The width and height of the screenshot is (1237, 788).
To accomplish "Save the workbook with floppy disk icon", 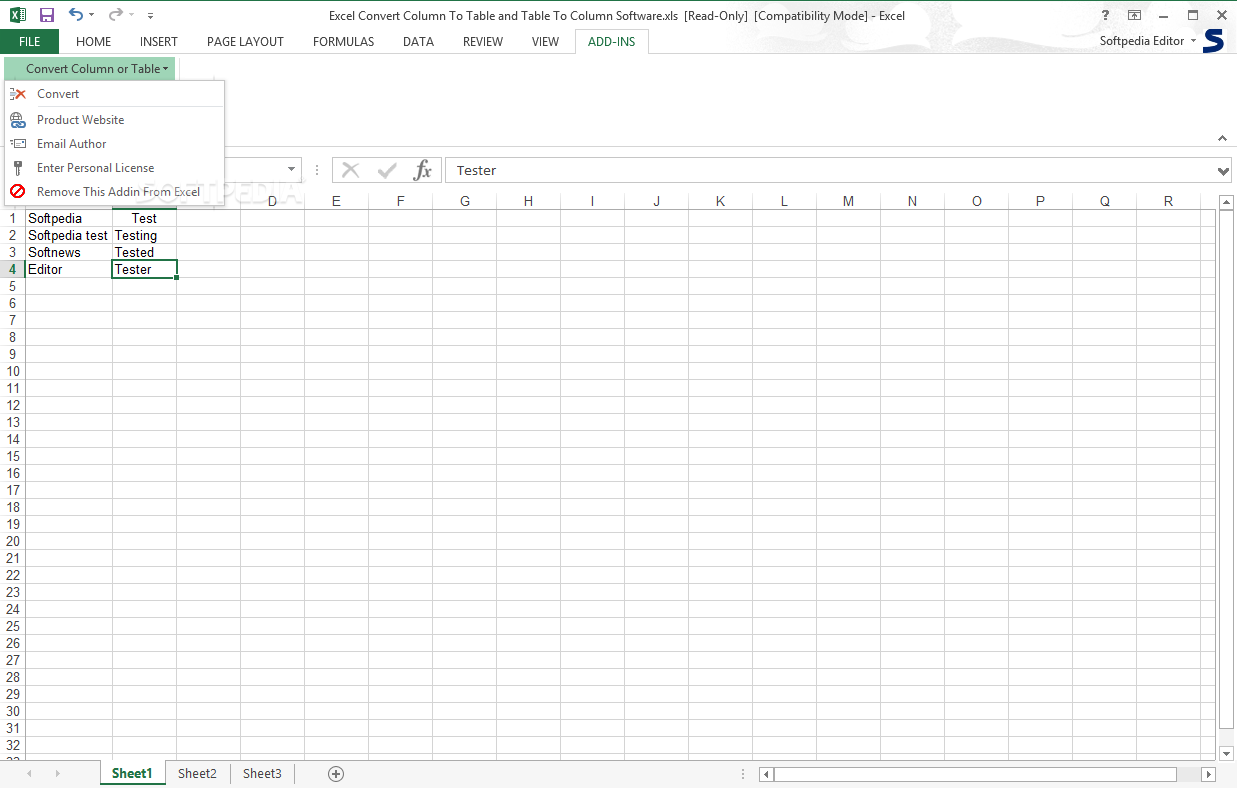I will (x=46, y=15).
